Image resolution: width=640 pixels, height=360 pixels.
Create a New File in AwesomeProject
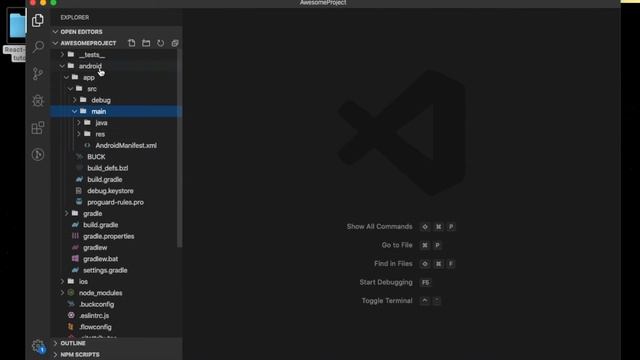131,43
